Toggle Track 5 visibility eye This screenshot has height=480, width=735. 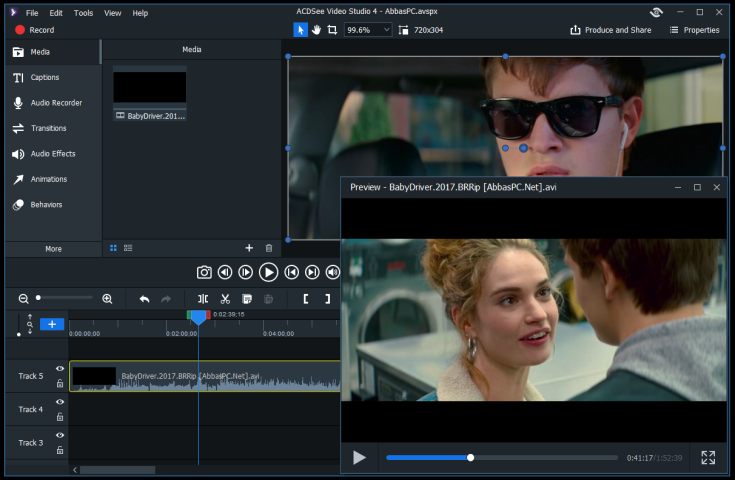tap(60, 369)
